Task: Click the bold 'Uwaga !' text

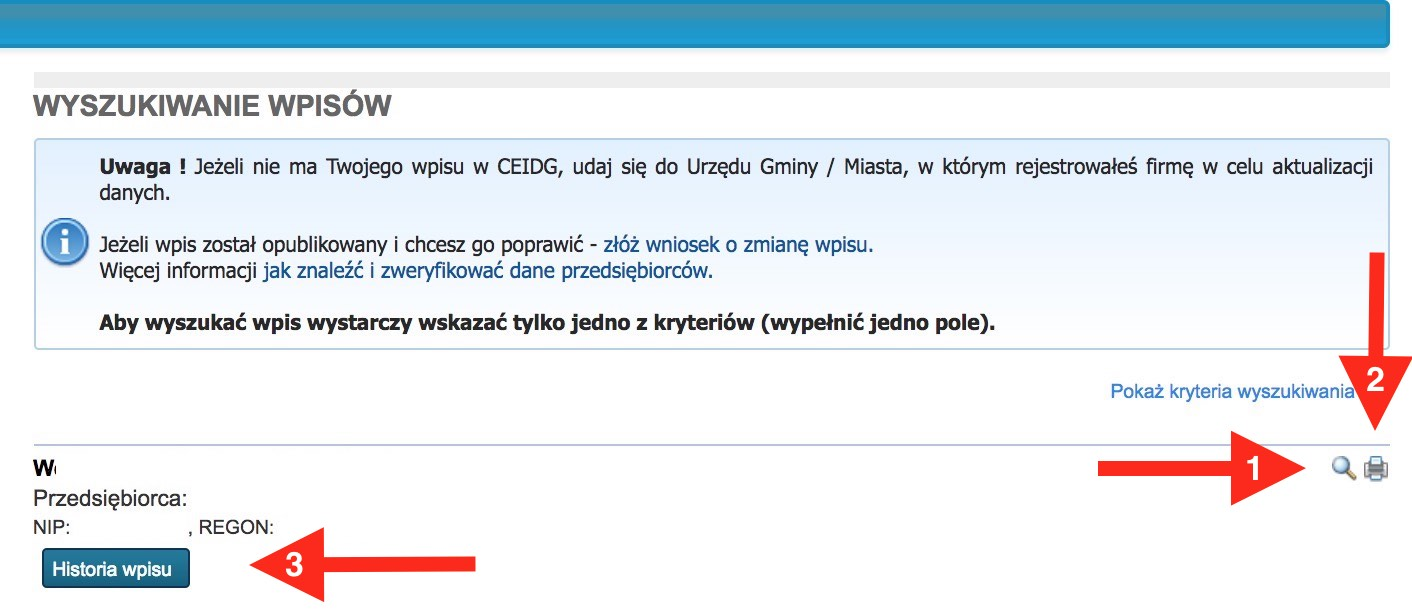Action: tap(143, 166)
